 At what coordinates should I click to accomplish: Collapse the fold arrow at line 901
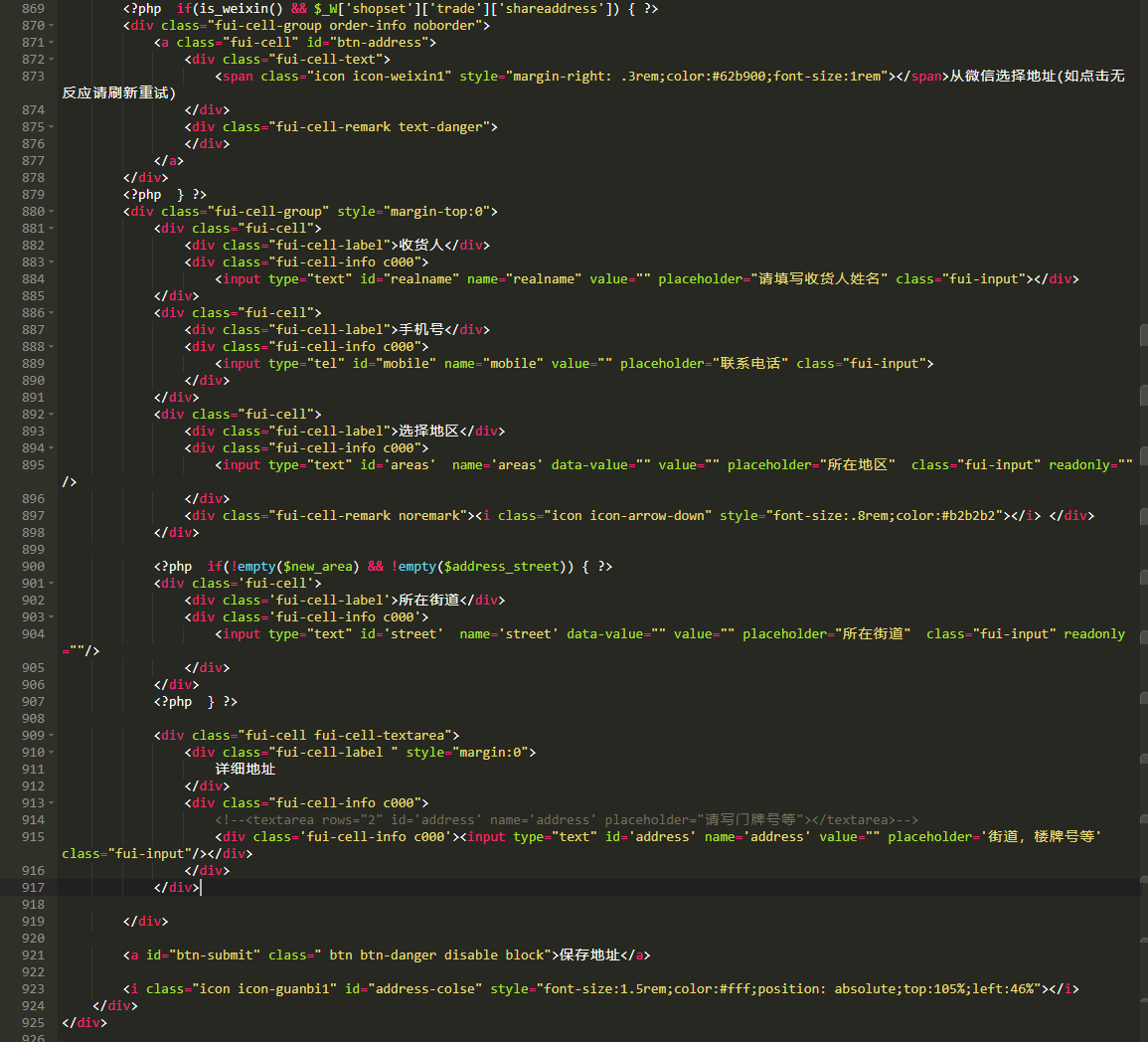pyautogui.click(x=52, y=584)
